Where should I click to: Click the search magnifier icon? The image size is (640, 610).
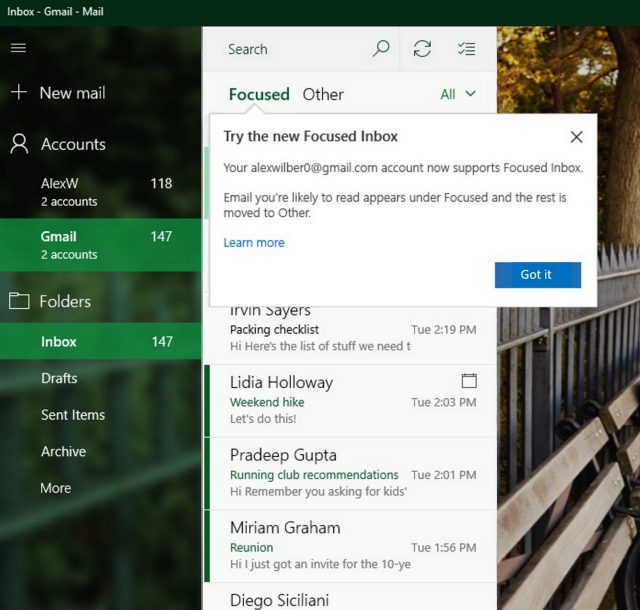pos(381,49)
